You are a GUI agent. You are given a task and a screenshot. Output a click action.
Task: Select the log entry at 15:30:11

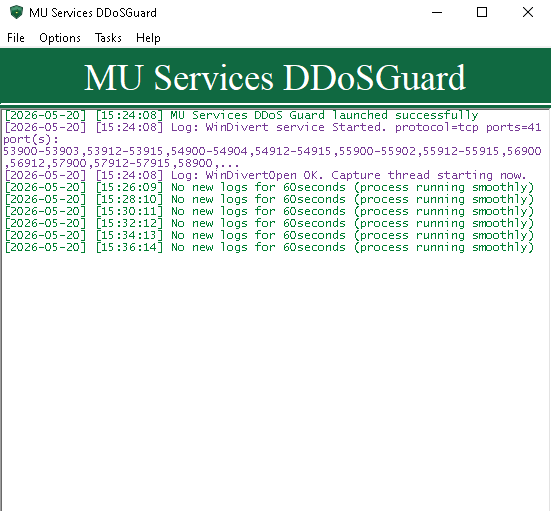269,211
